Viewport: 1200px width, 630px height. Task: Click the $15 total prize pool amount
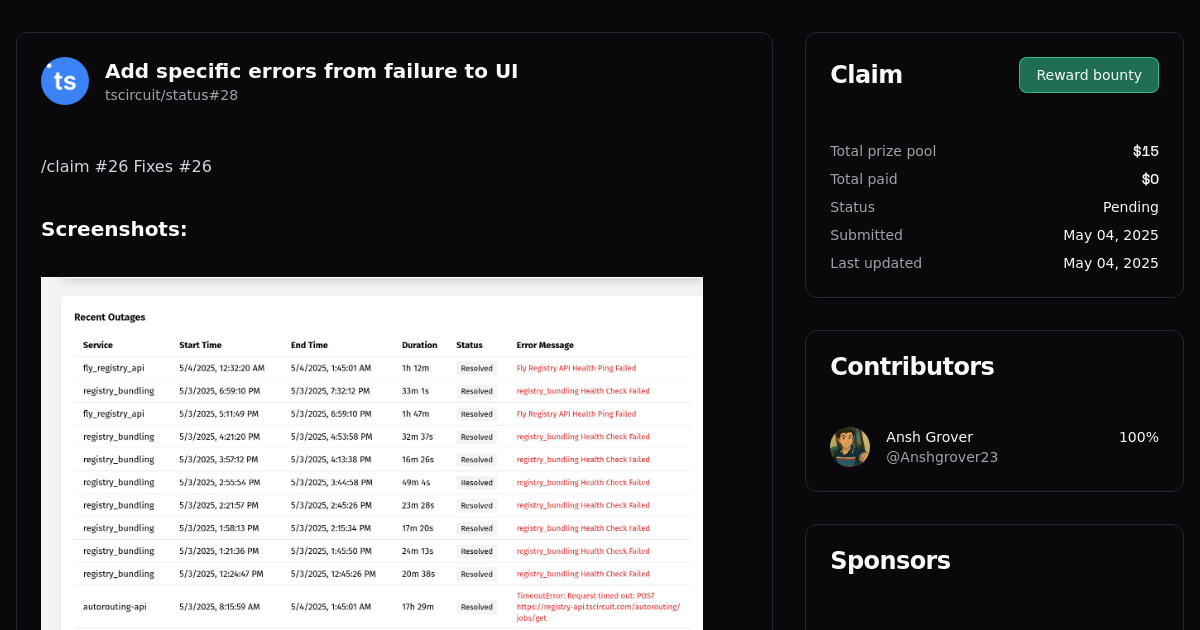1145,151
